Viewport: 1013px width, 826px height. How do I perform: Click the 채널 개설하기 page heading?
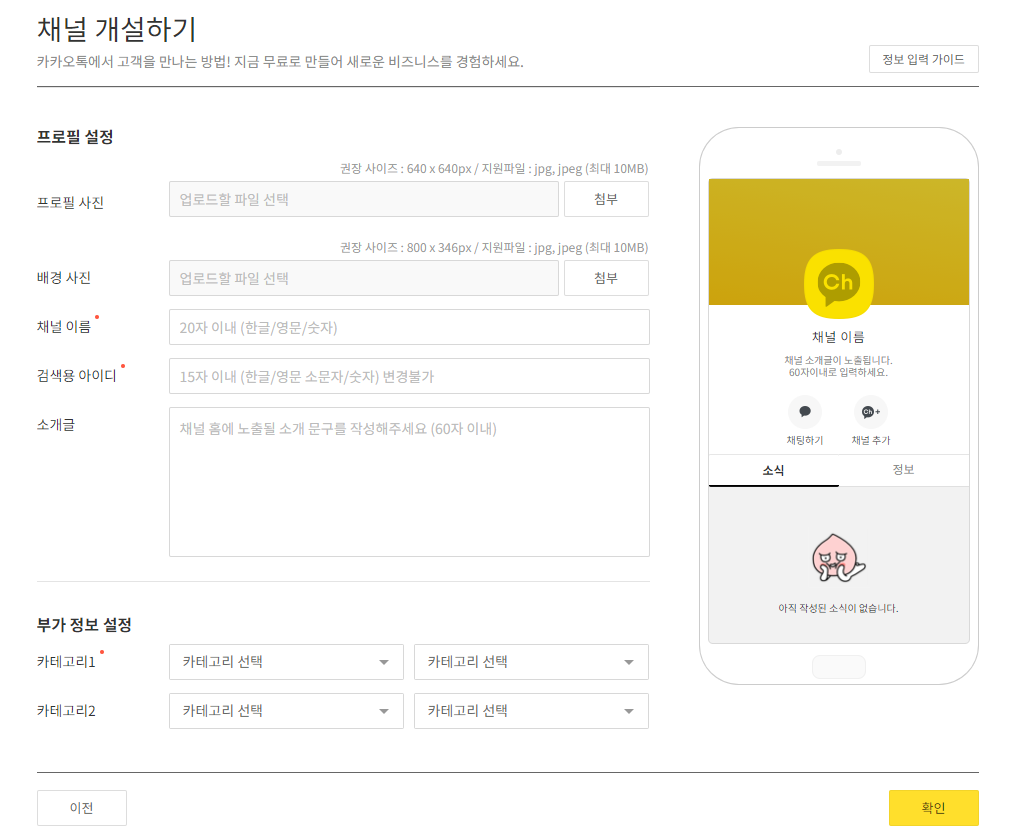(116, 29)
